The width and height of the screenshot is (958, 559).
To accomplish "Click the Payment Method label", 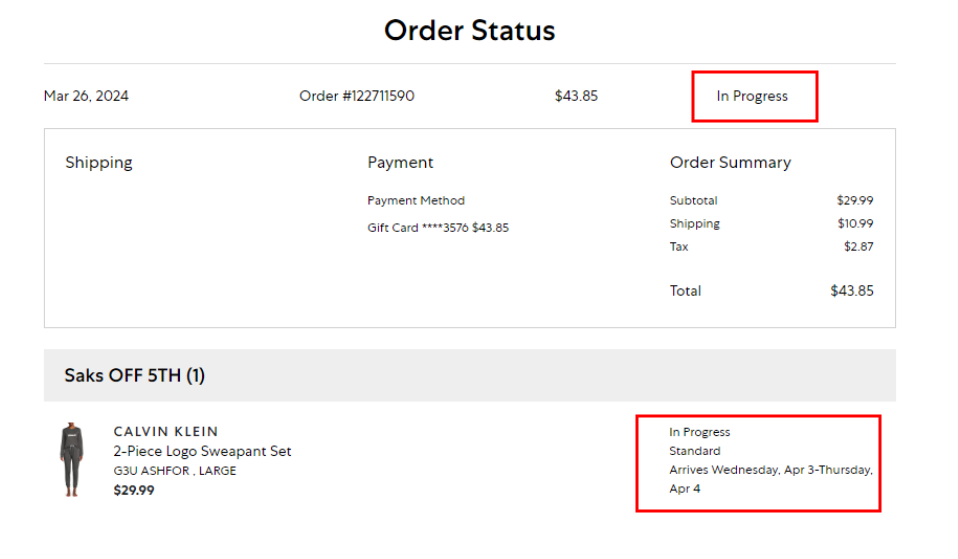I will 415,200.
